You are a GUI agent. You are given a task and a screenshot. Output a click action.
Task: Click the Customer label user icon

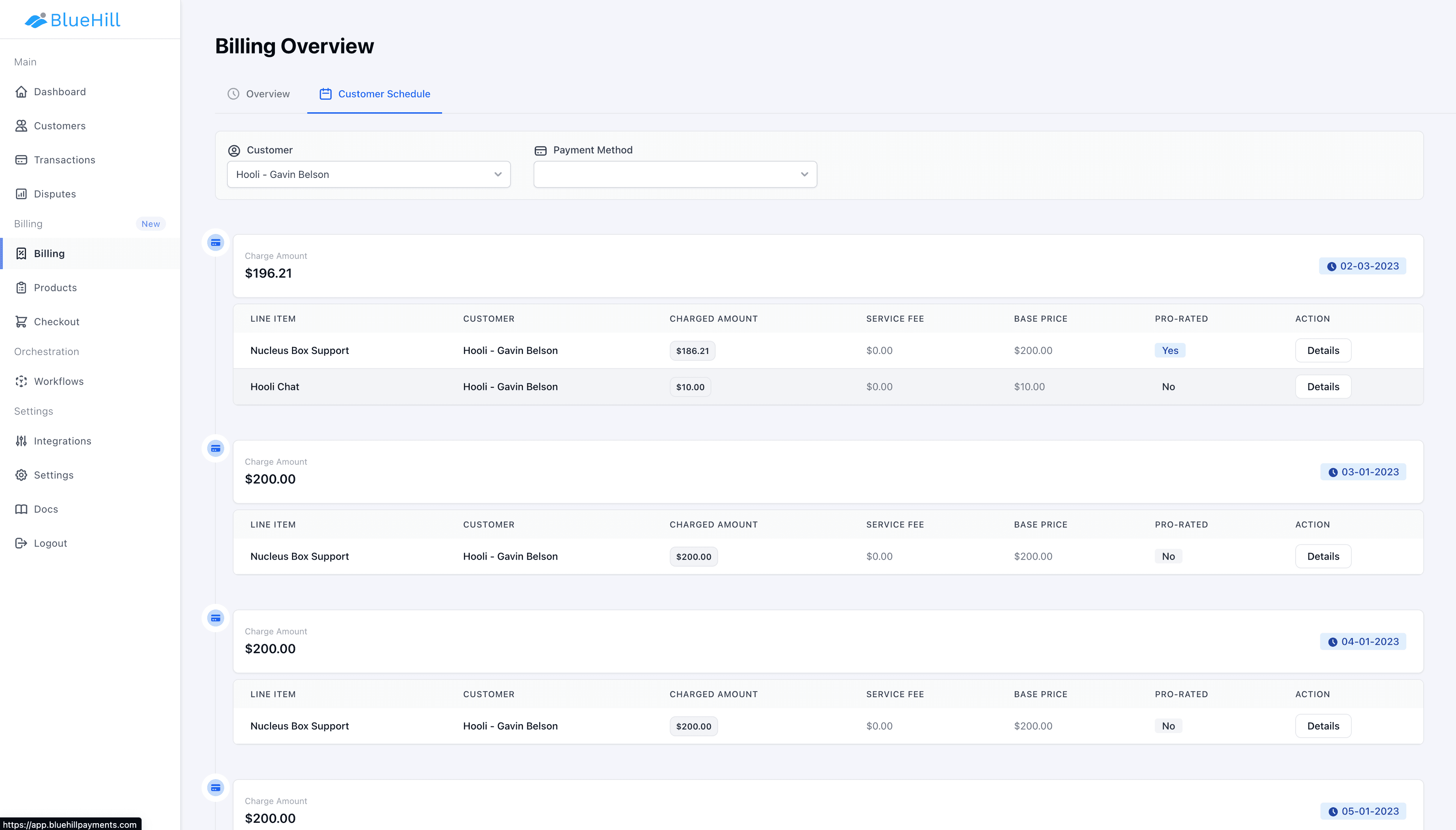(x=234, y=151)
